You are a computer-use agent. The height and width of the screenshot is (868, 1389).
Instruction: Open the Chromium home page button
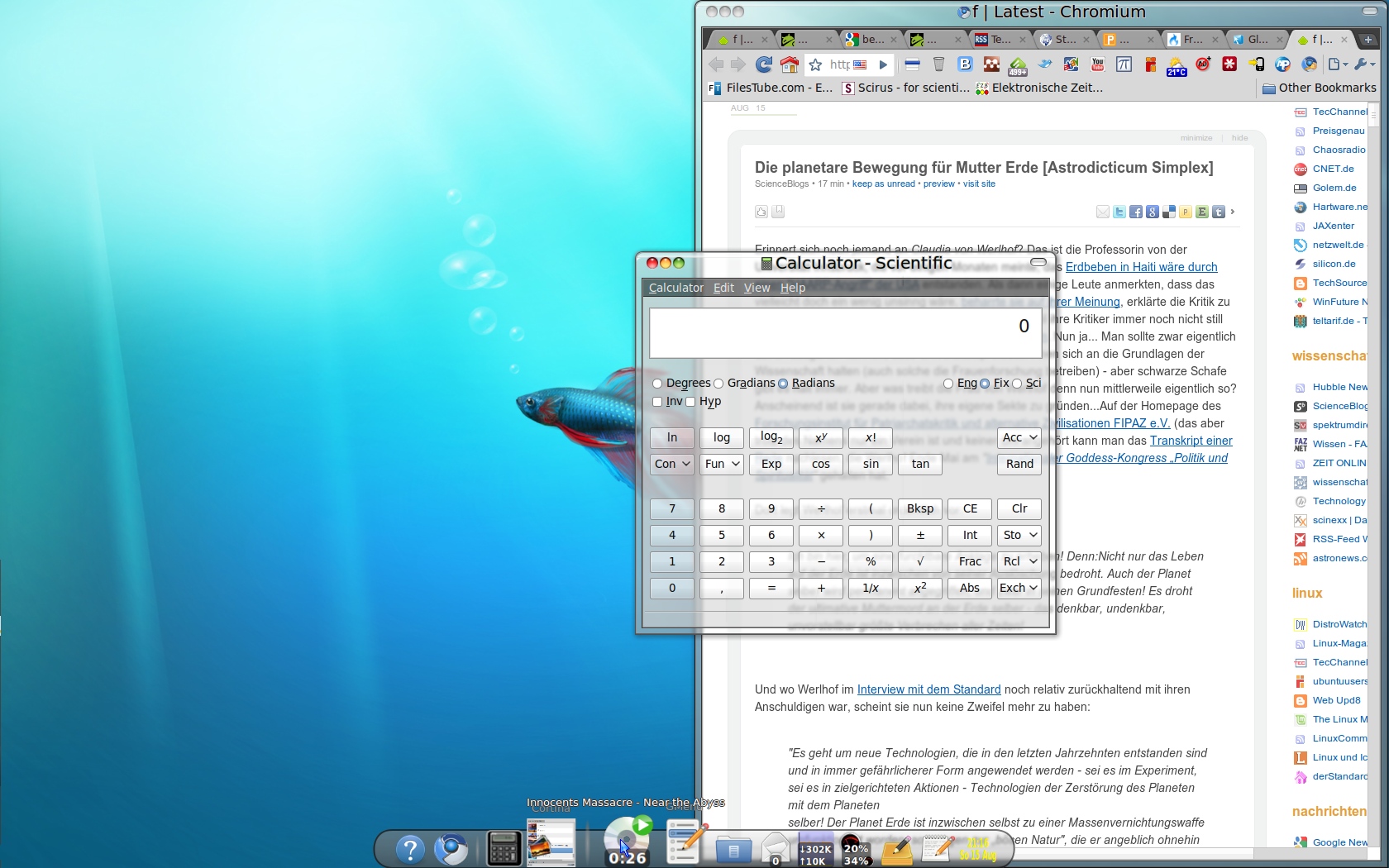pyautogui.click(x=790, y=64)
